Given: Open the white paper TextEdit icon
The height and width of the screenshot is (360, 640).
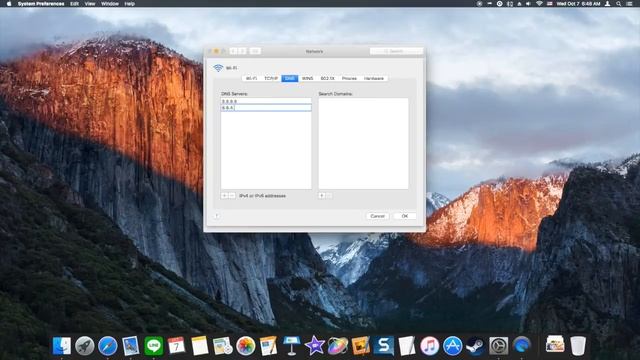Looking at the screenshot, I should pyautogui.click(x=407, y=346).
